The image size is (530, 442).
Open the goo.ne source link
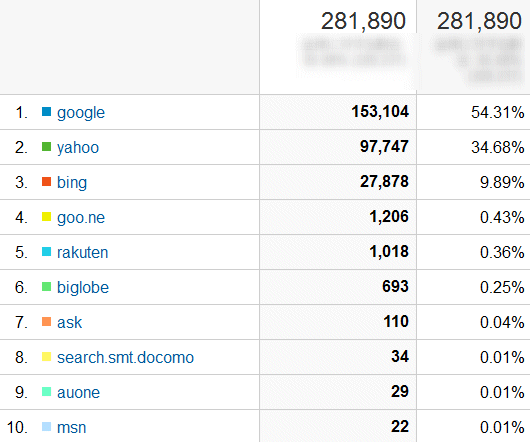tap(81, 218)
